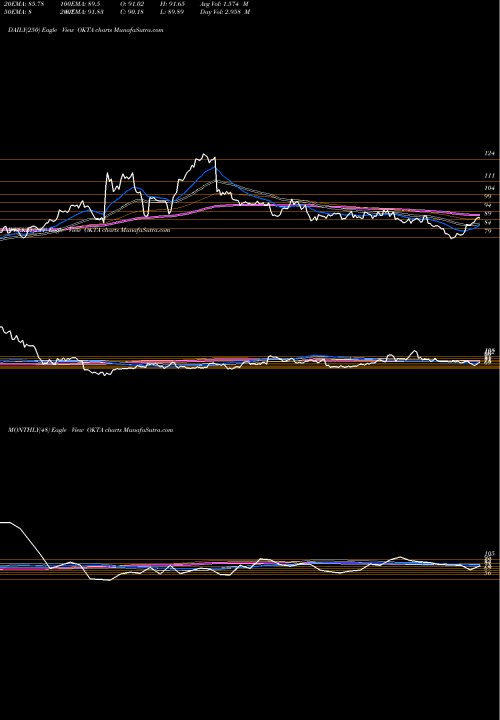Click the Avg Vol 1.574 M text

pos(224,4)
